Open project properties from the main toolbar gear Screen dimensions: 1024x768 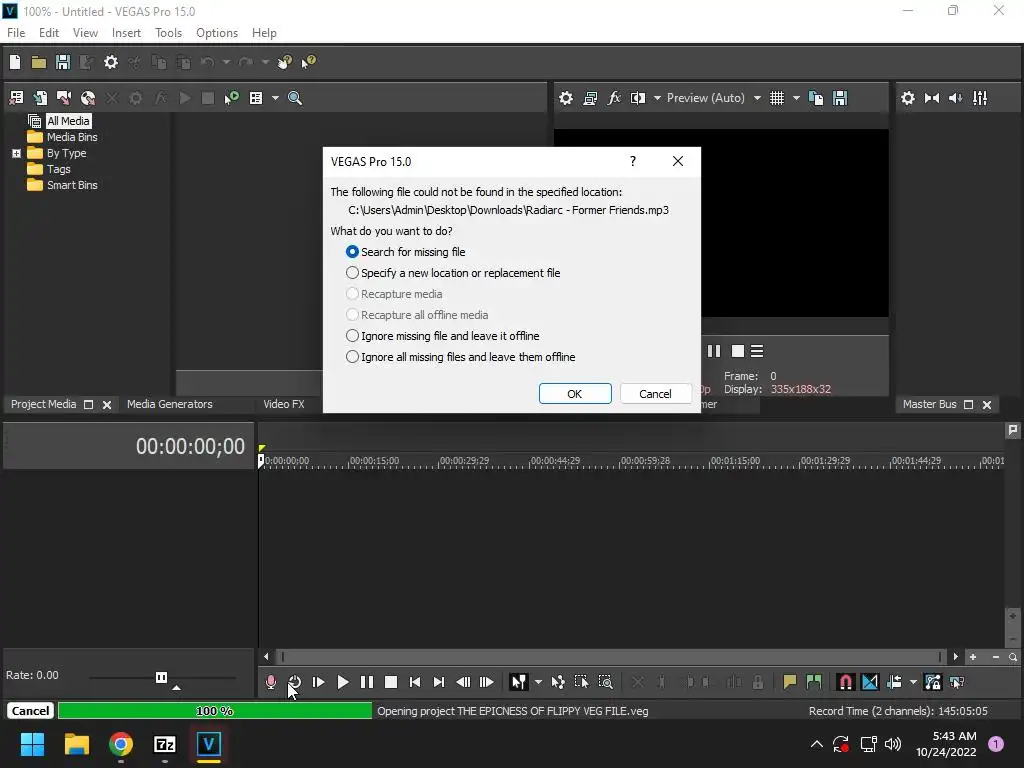(111, 62)
